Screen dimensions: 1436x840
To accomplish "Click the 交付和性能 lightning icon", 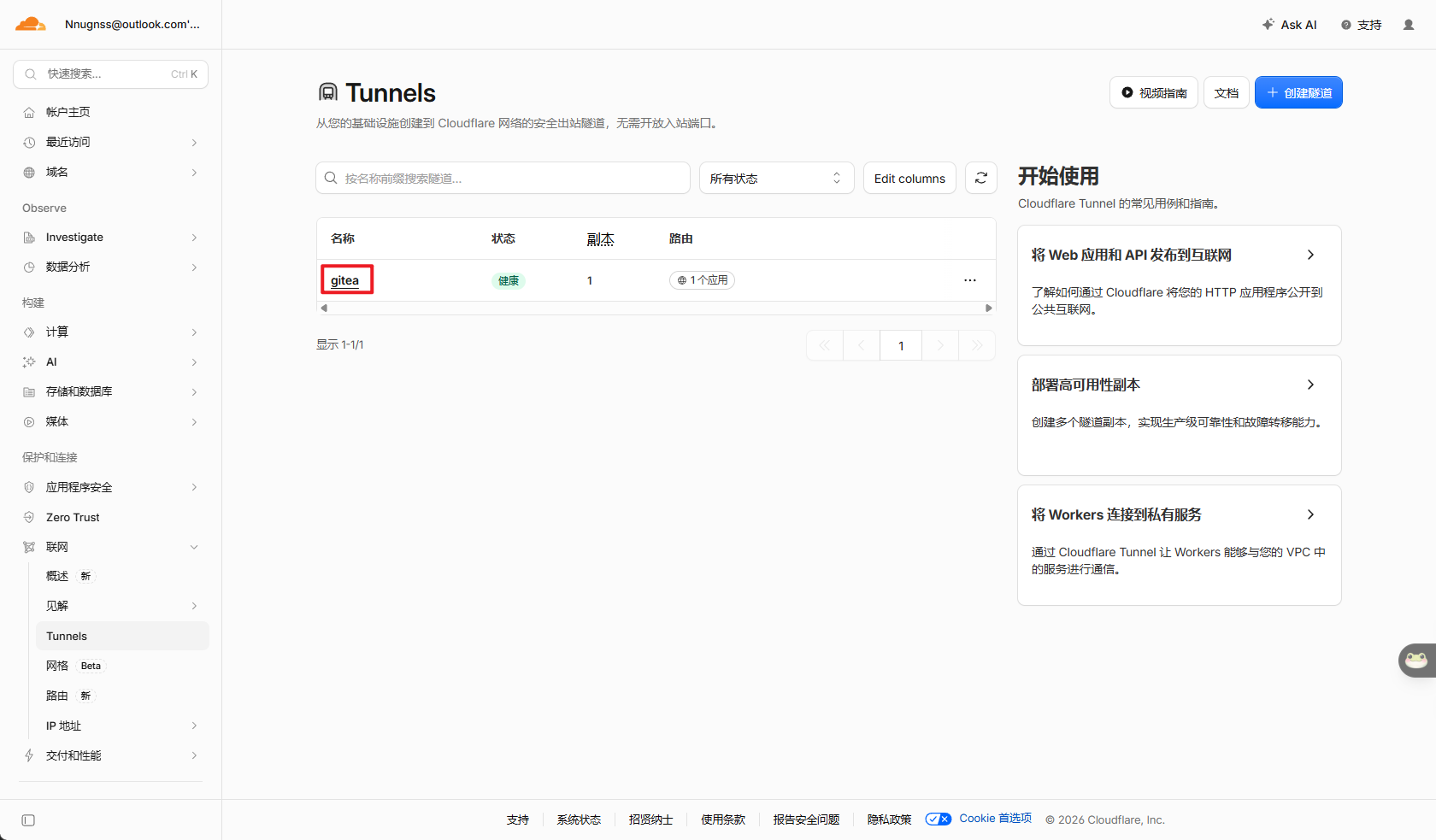I will (x=29, y=755).
